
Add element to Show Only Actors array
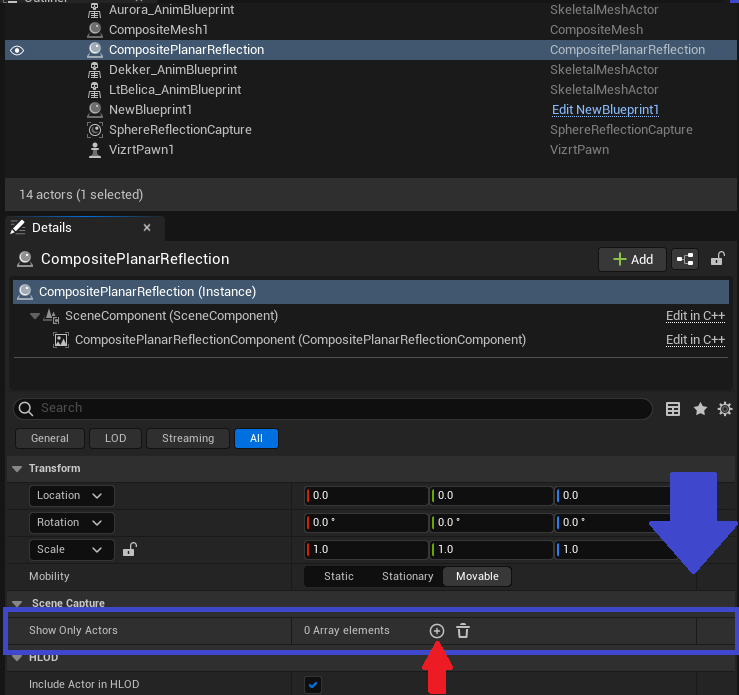(x=437, y=630)
